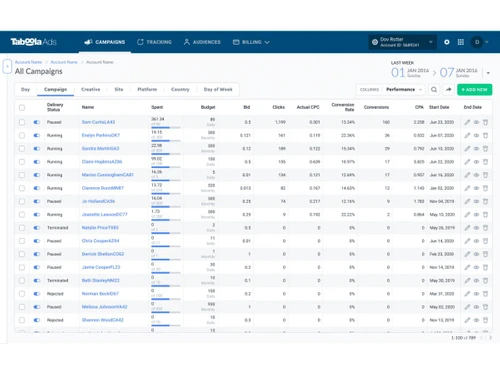
Task: Delete the Sam Curtis campaign via trash icon
Action: pyautogui.click(x=485, y=122)
